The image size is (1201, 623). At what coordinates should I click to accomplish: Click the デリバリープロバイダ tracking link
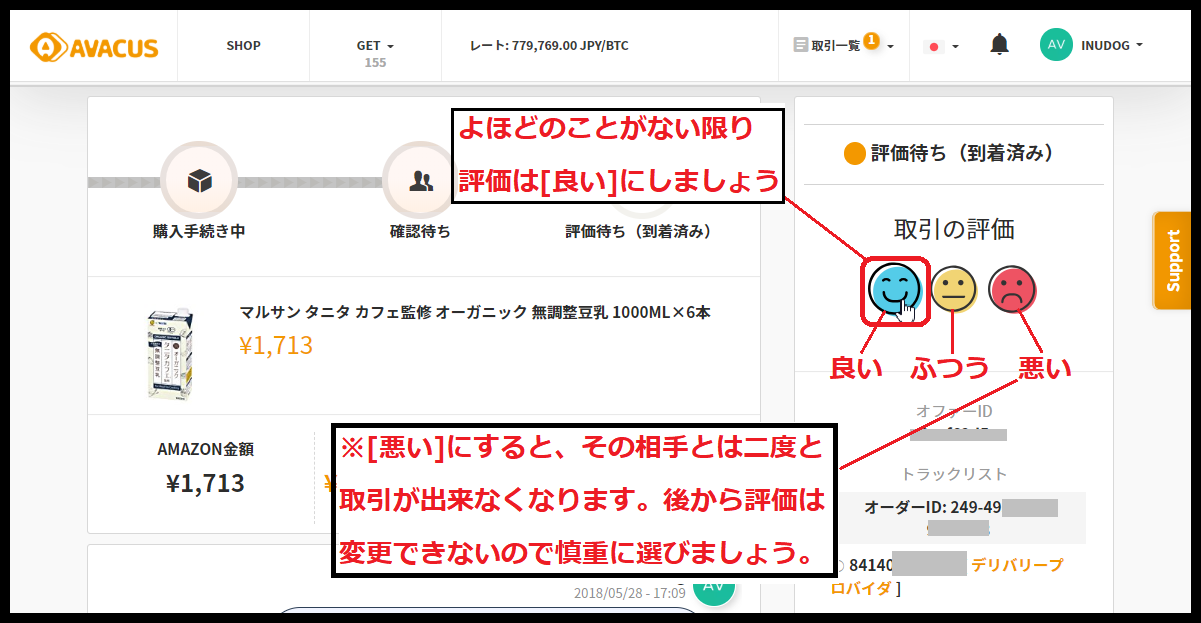click(1016, 566)
